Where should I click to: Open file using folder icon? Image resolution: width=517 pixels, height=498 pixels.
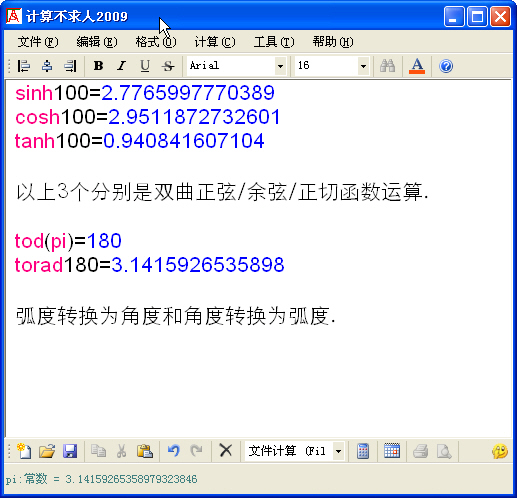(47, 451)
